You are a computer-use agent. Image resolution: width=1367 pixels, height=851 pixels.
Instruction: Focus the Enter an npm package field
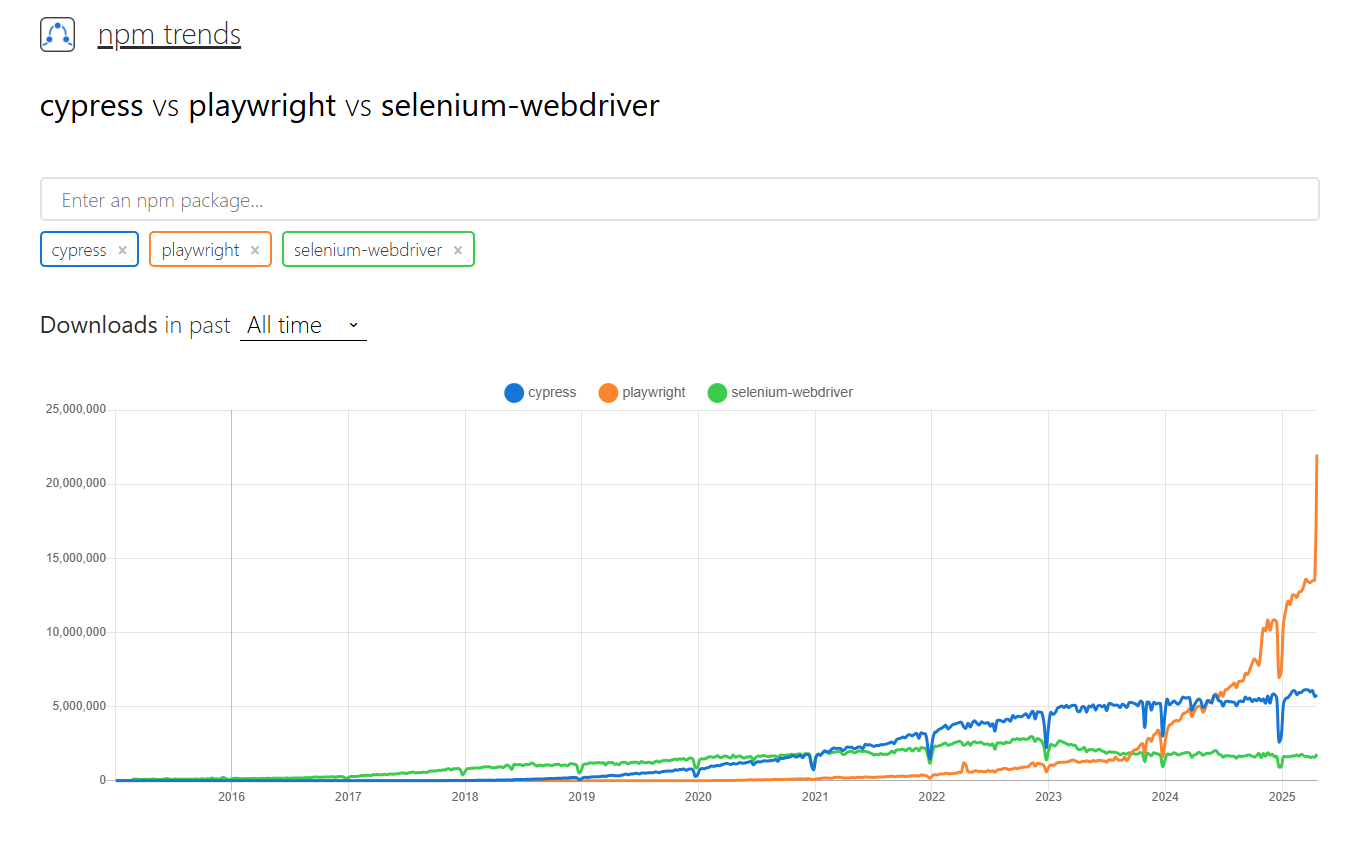[679, 200]
